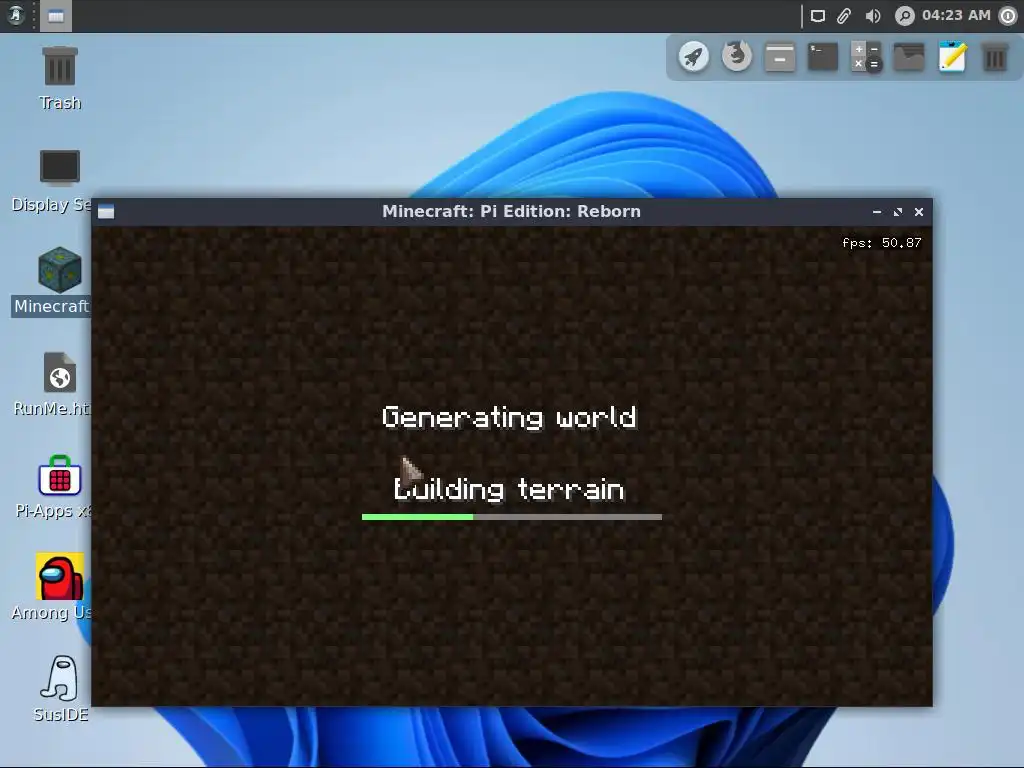
Task: Click the trash icon in the dock
Action: tap(995, 57)
